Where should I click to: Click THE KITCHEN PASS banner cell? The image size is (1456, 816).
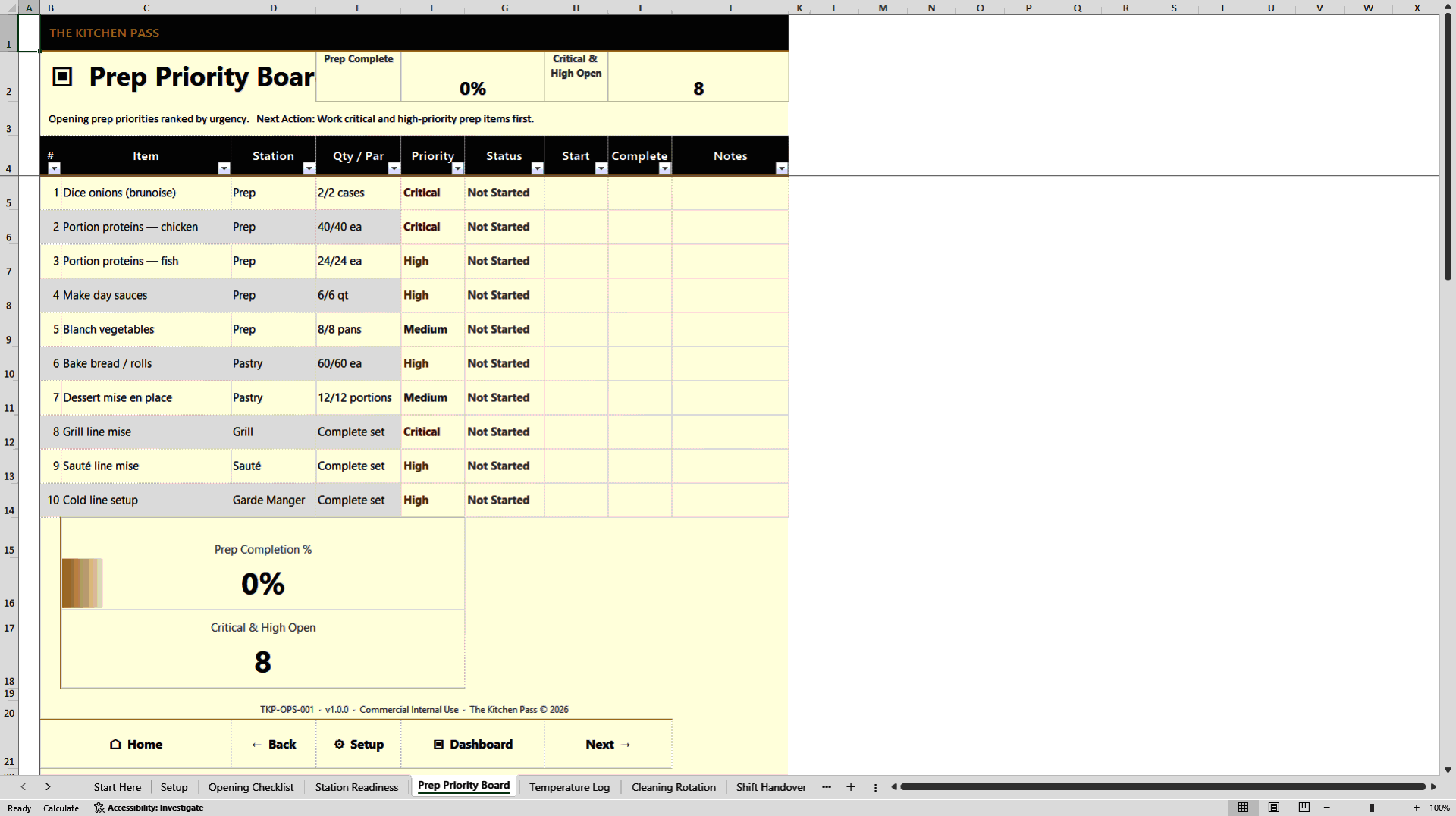point(414,33)
